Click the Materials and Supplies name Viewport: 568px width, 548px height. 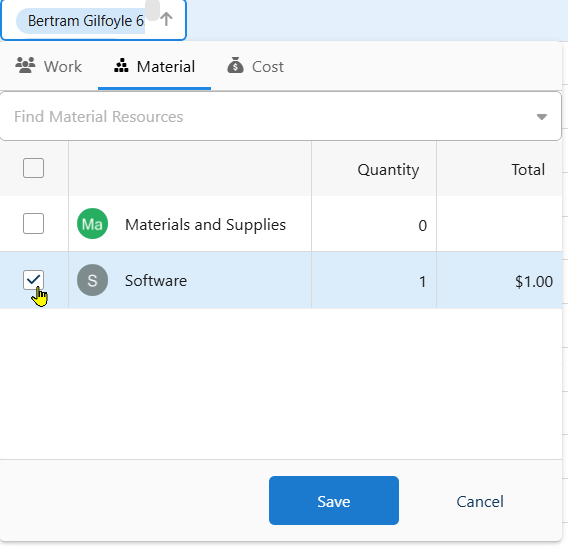point(205,225)
